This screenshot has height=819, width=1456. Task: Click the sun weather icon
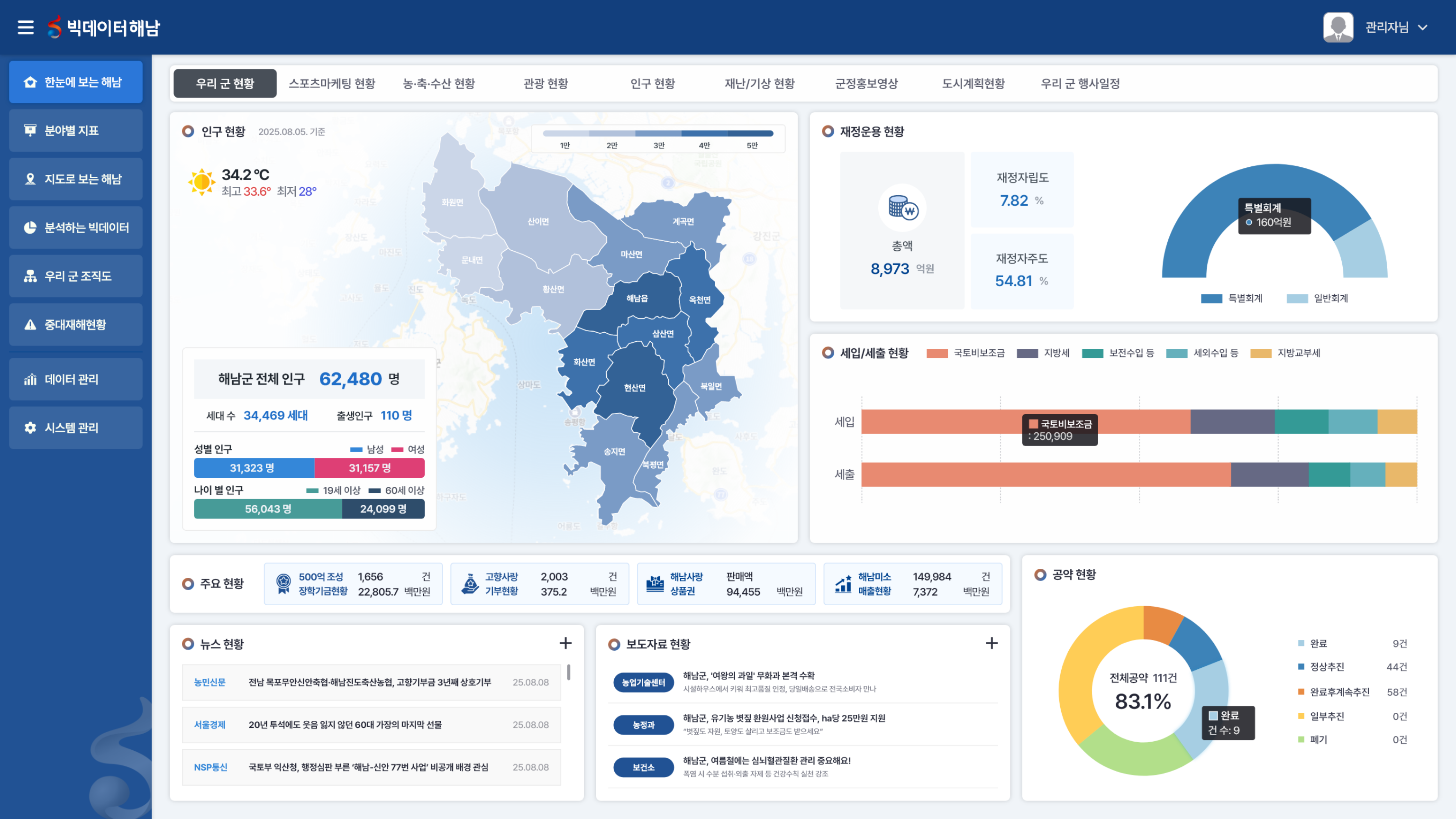[x=201, y=182]
